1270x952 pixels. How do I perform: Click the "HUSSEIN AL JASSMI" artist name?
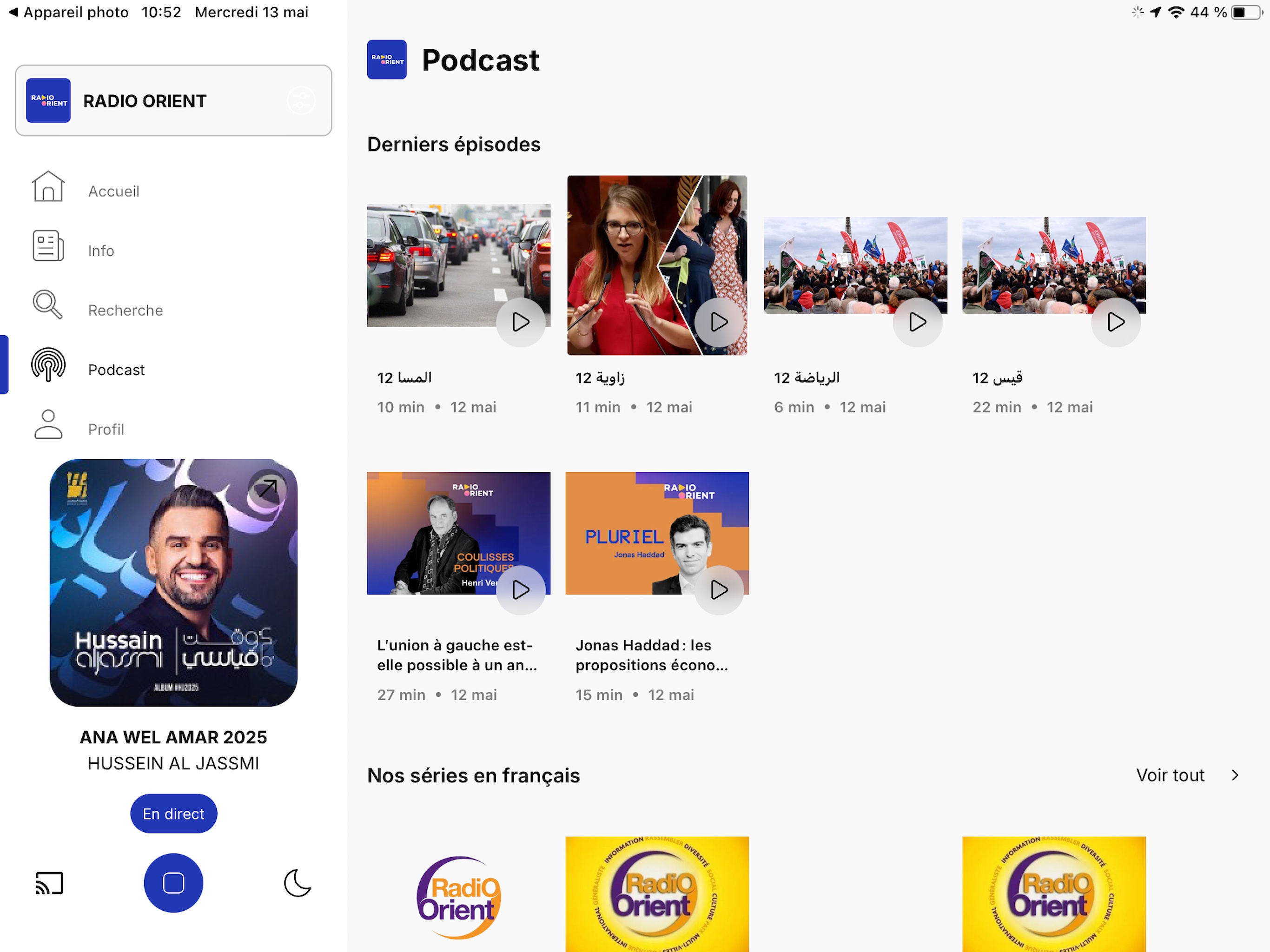tap(173, 764)
